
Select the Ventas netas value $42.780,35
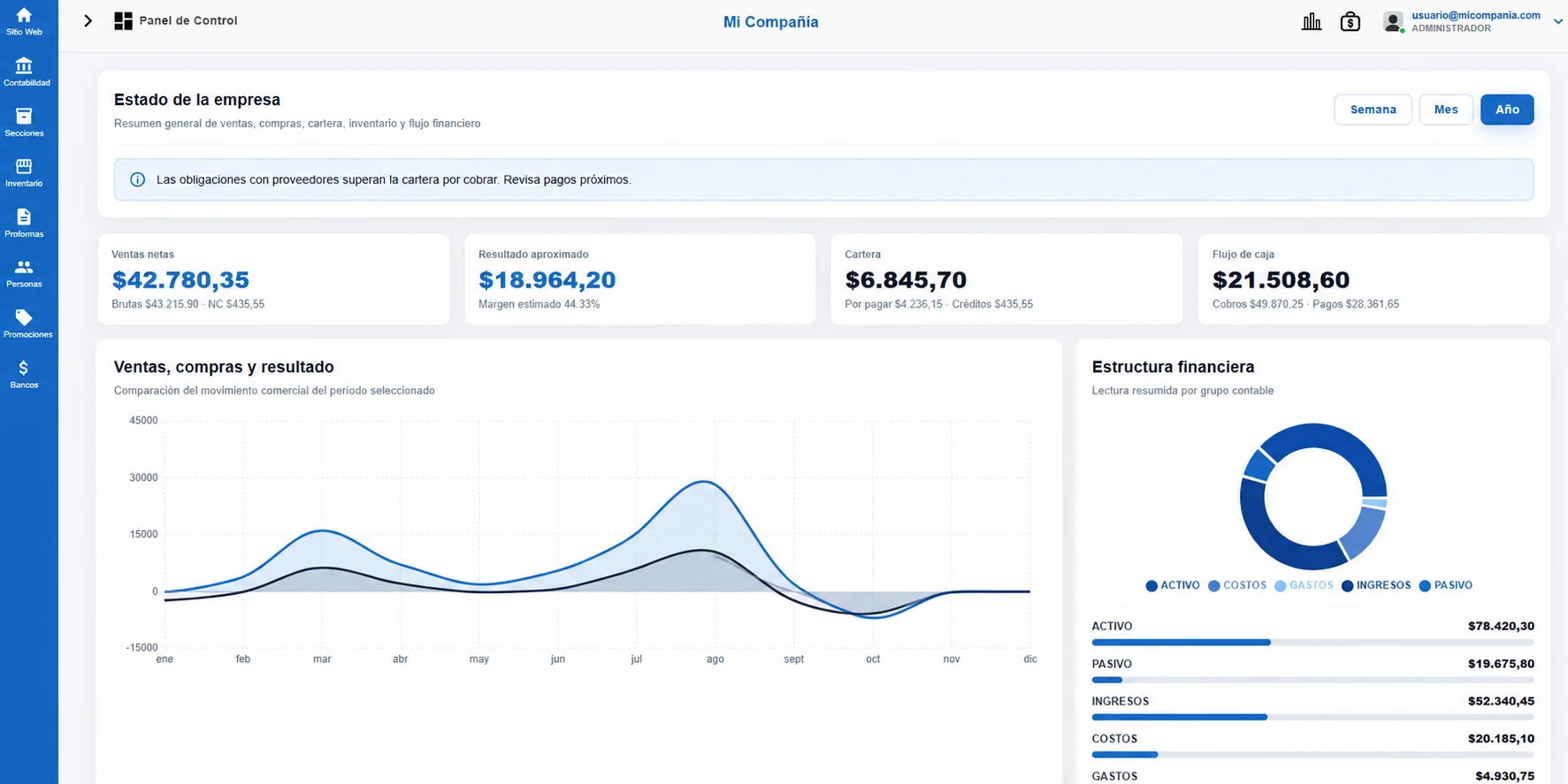[180, 280]
